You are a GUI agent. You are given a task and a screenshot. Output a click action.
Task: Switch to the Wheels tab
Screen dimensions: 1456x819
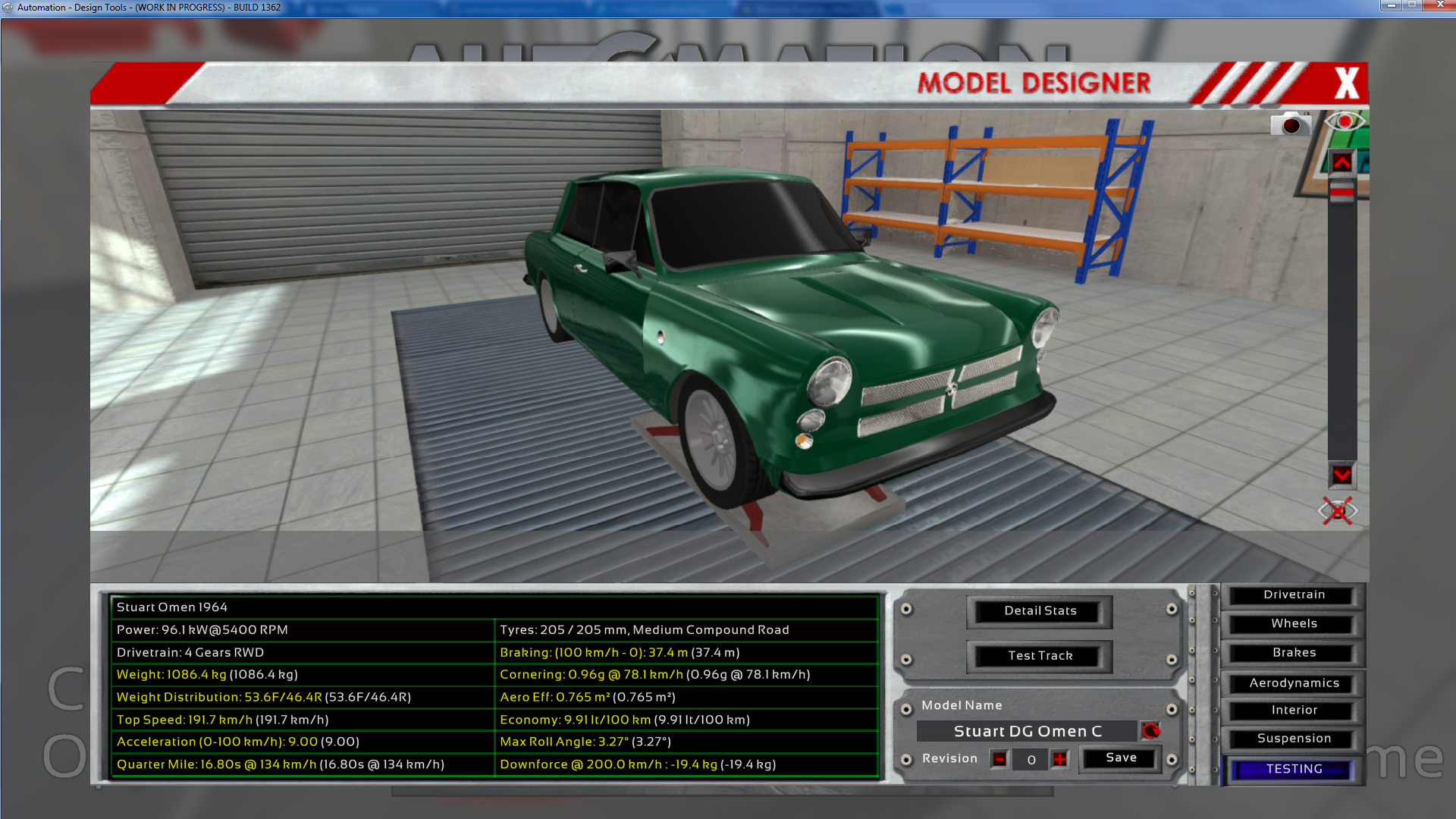1294,624
